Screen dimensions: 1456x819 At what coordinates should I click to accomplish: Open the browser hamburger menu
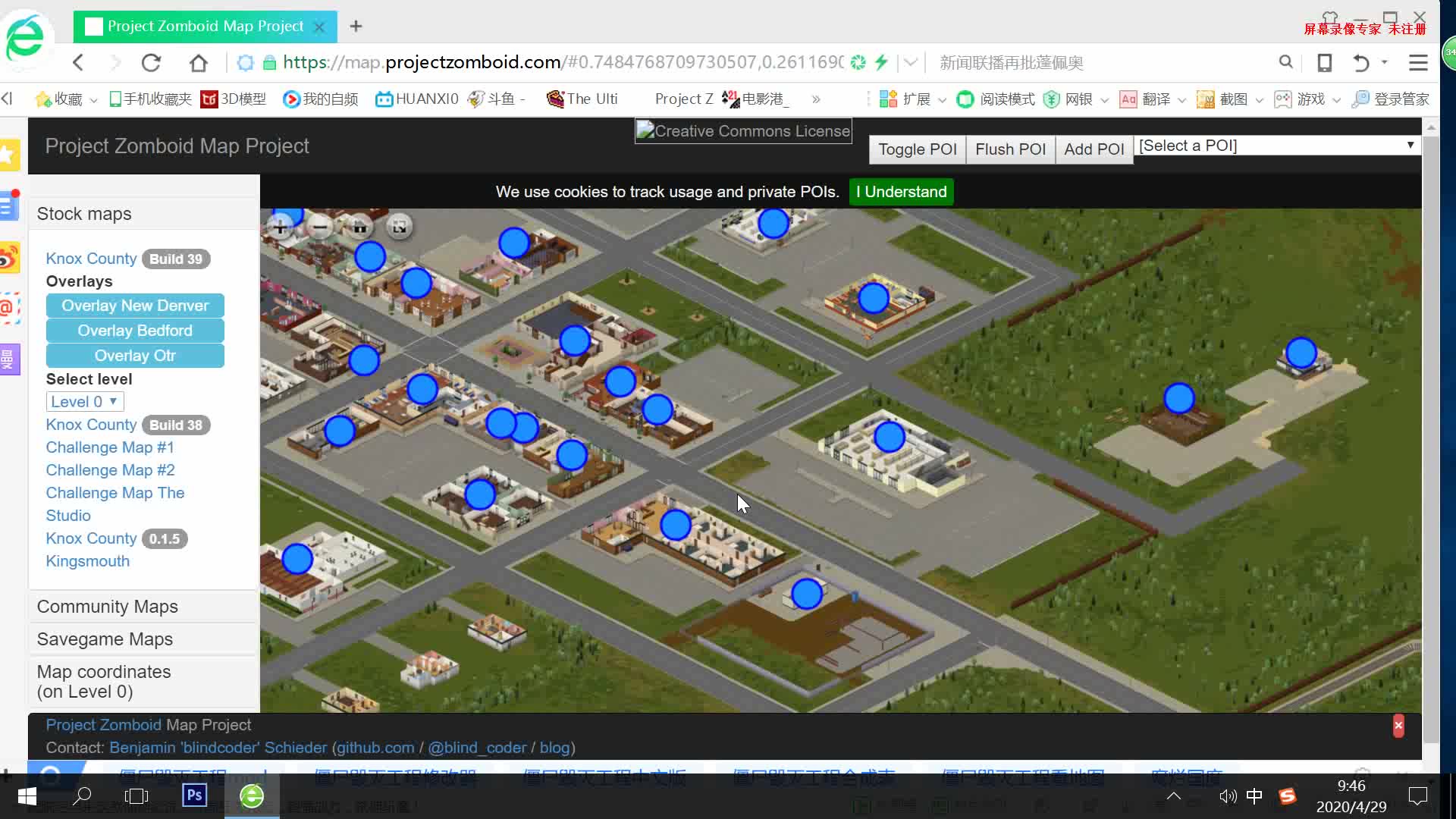click(1418, 63)
